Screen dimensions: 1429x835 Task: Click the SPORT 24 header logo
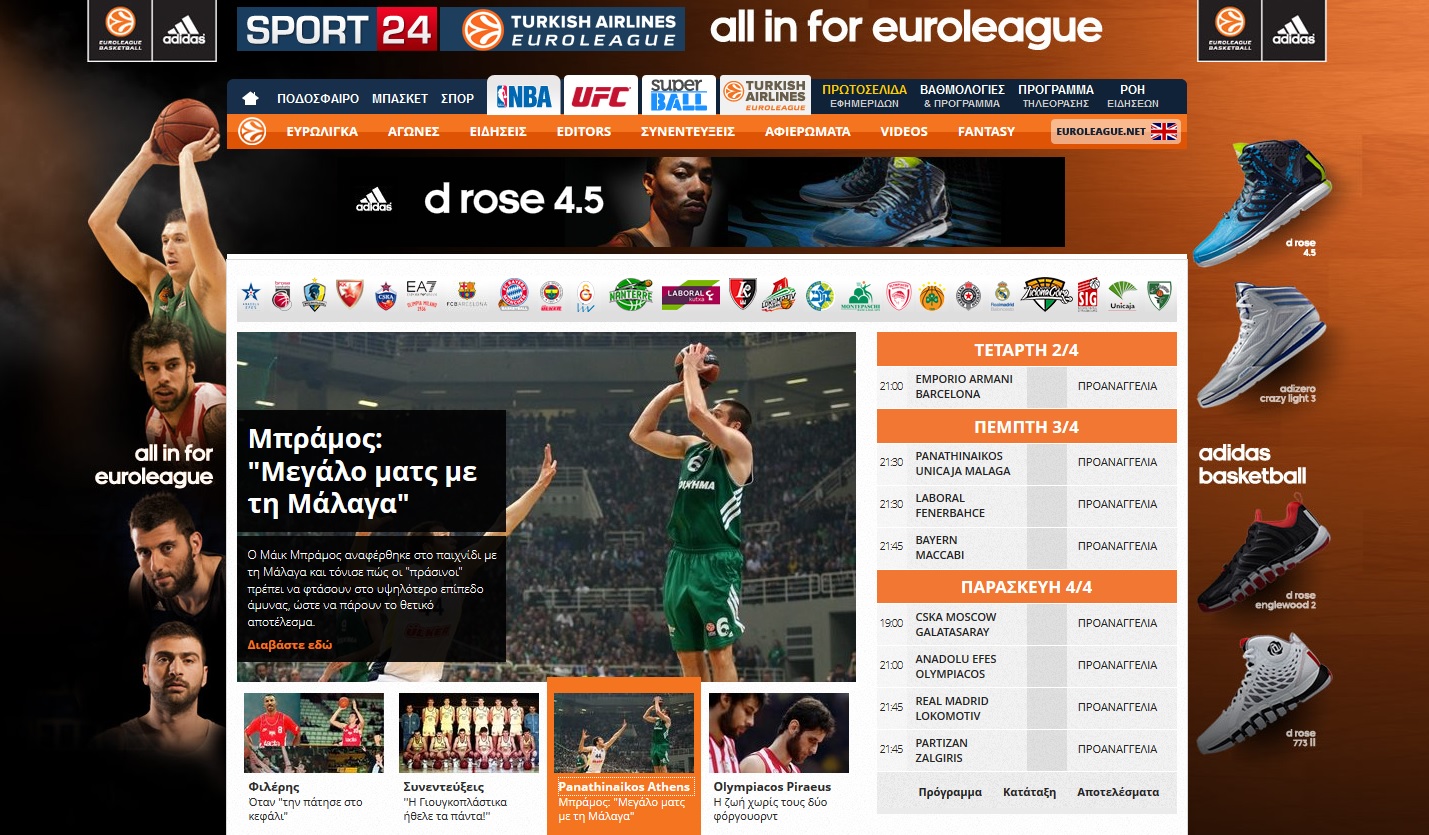point(337,29)
